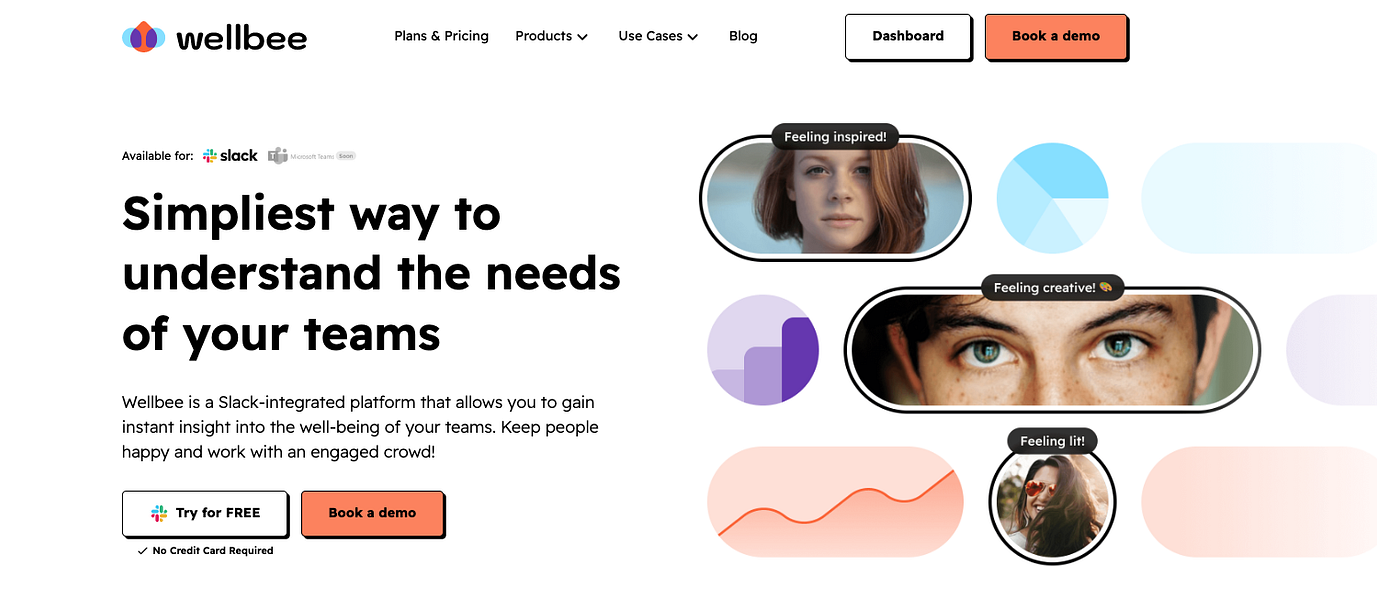Viewport: 1377px width, 600px height.
Task: Click the Try for FREE button
Action: (x=205, y=513)
